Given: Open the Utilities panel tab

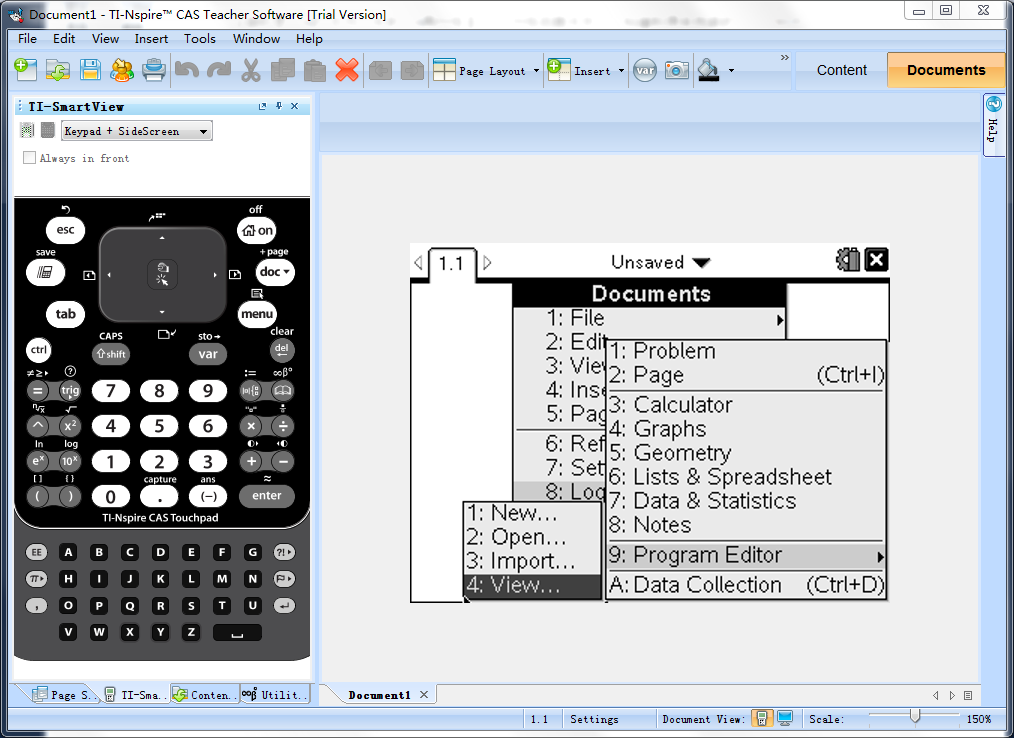Looking at the screenshot, I should (x=274, y=695).
